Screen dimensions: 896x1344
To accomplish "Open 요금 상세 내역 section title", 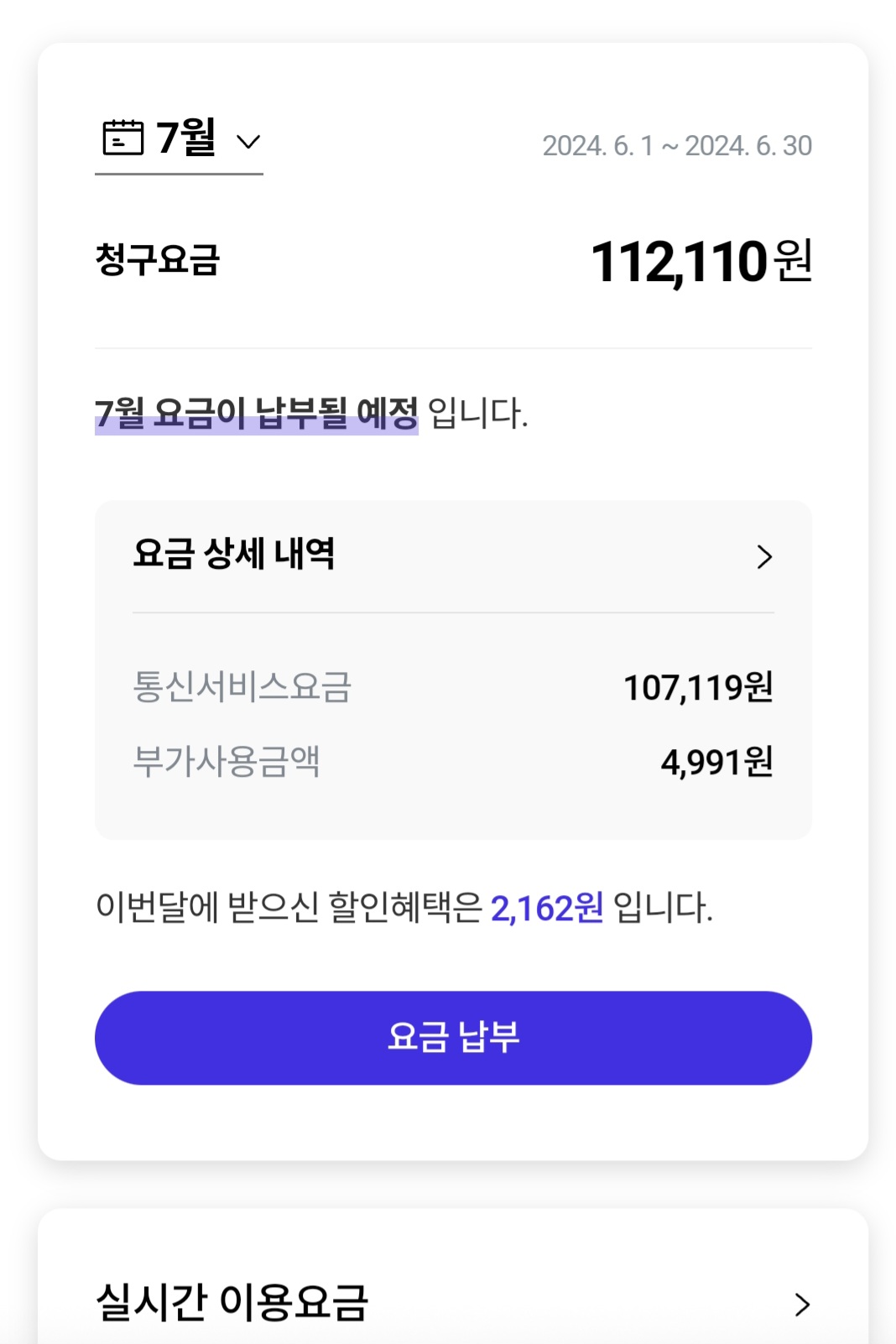I will (234, 554).
